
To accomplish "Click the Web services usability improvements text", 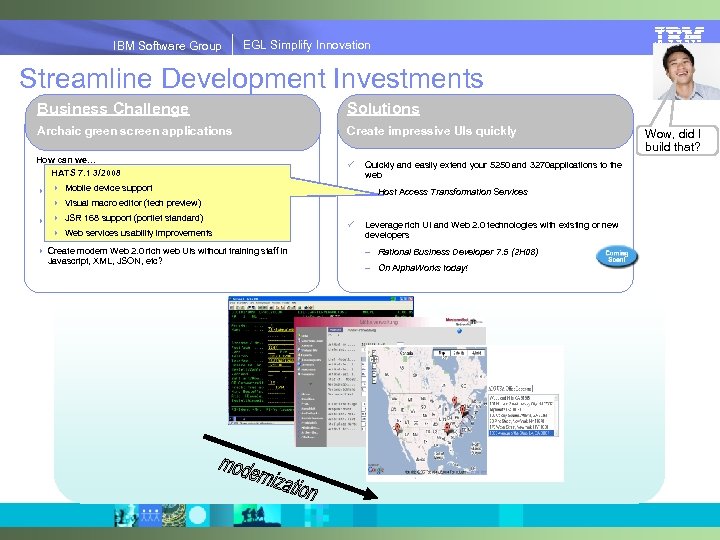I will pyautogui.click(x=138, y=233).
